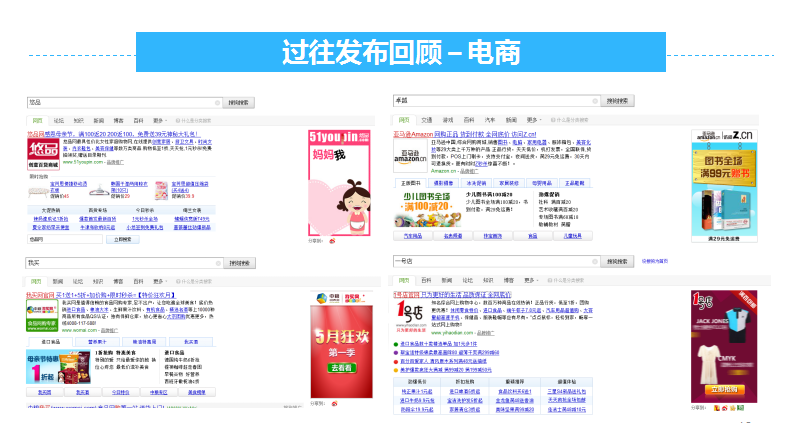Screen dimensions: 798x423
Task: Open the Z.cn 图书全场满99元赠书 banner ad
Action: pyautogui.click(x=724, y=186)
